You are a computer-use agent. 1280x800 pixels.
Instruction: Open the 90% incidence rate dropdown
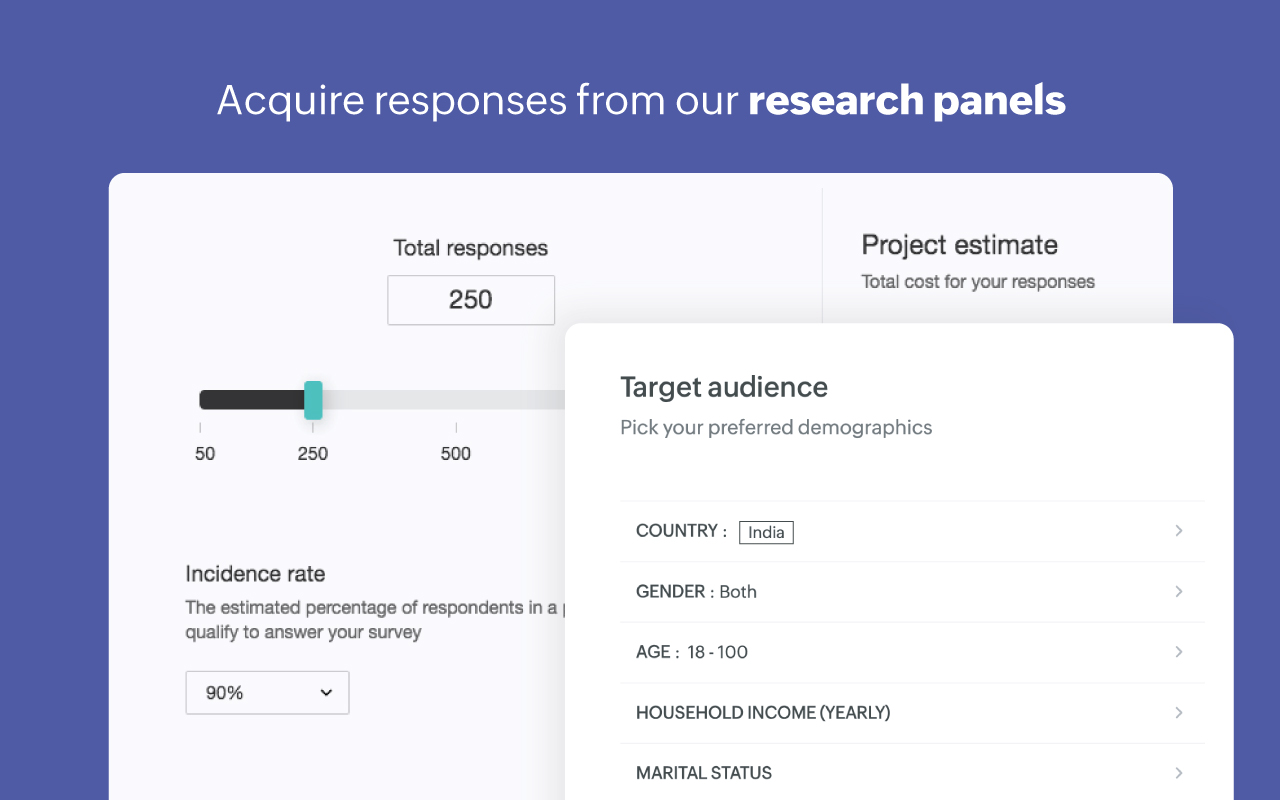coord(267,692)
